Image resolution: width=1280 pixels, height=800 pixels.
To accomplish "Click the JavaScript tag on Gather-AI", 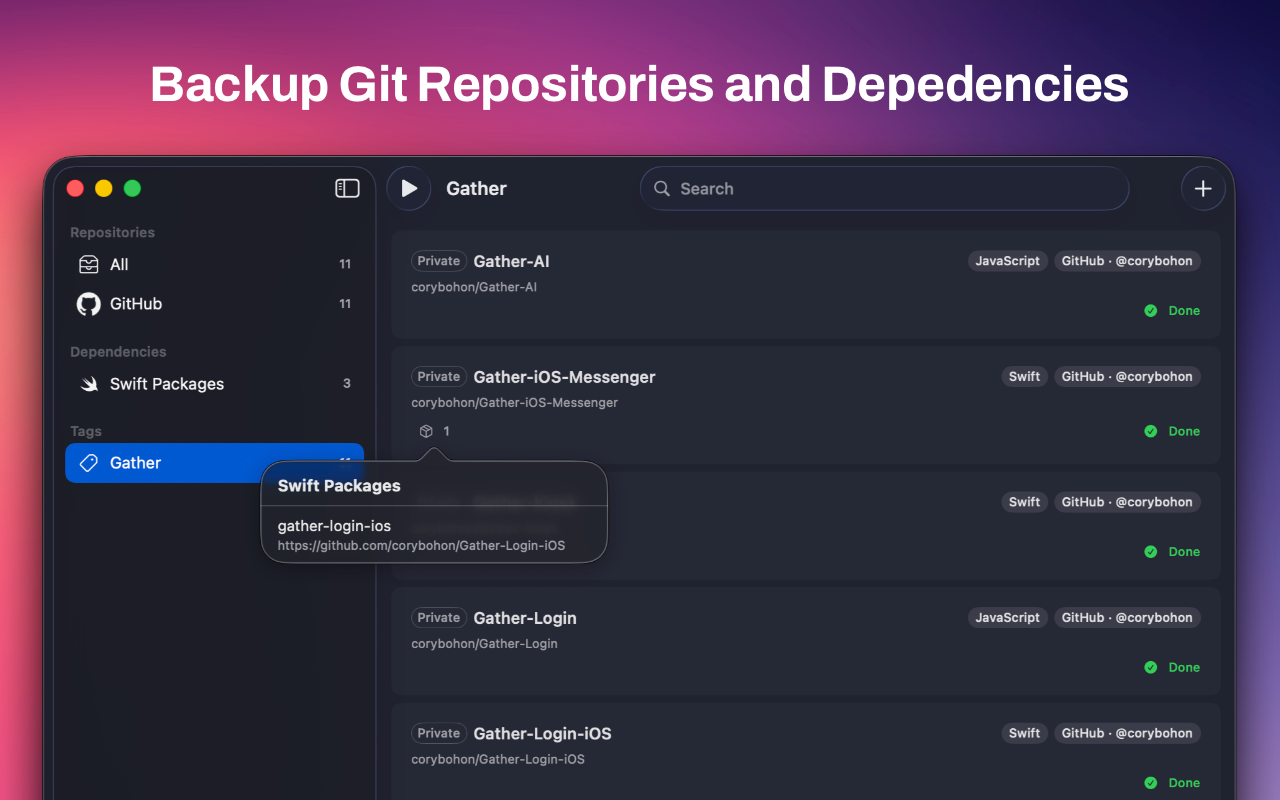I will (x=1008, y=261).
